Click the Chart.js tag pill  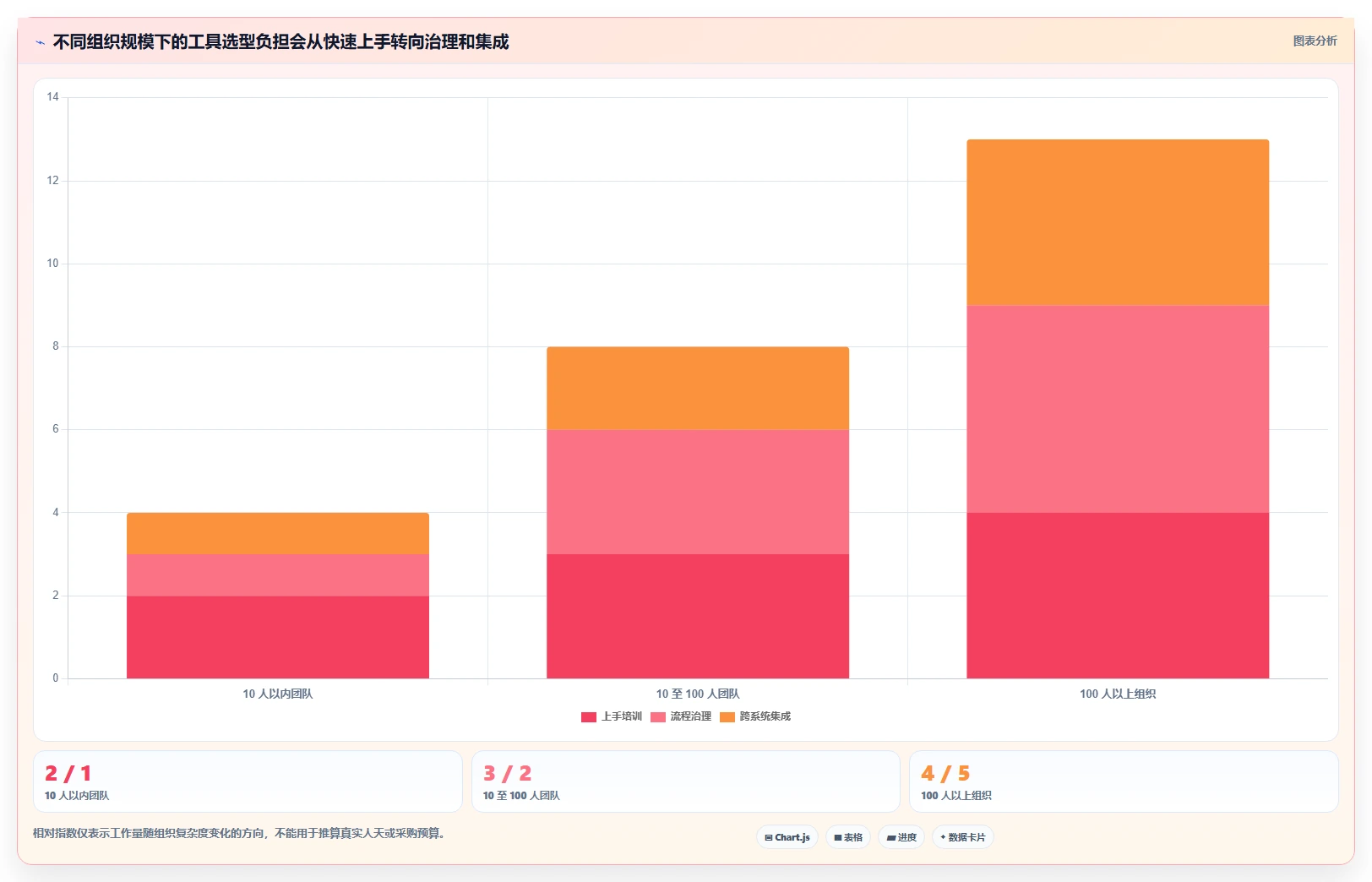click(787, 837)
